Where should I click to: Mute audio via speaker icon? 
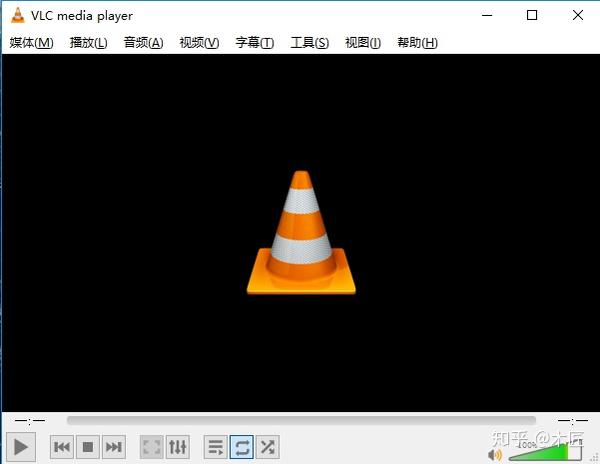495,455
